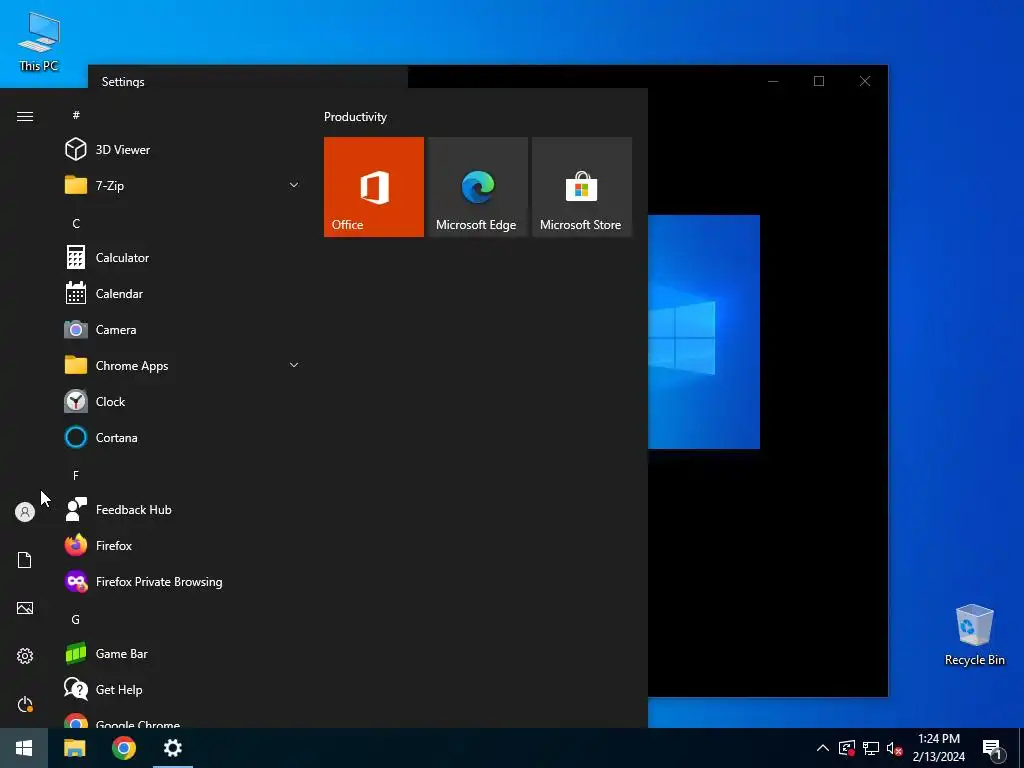
Task: Select the This PC desktop icon
Action: click(x=39, y=42)
